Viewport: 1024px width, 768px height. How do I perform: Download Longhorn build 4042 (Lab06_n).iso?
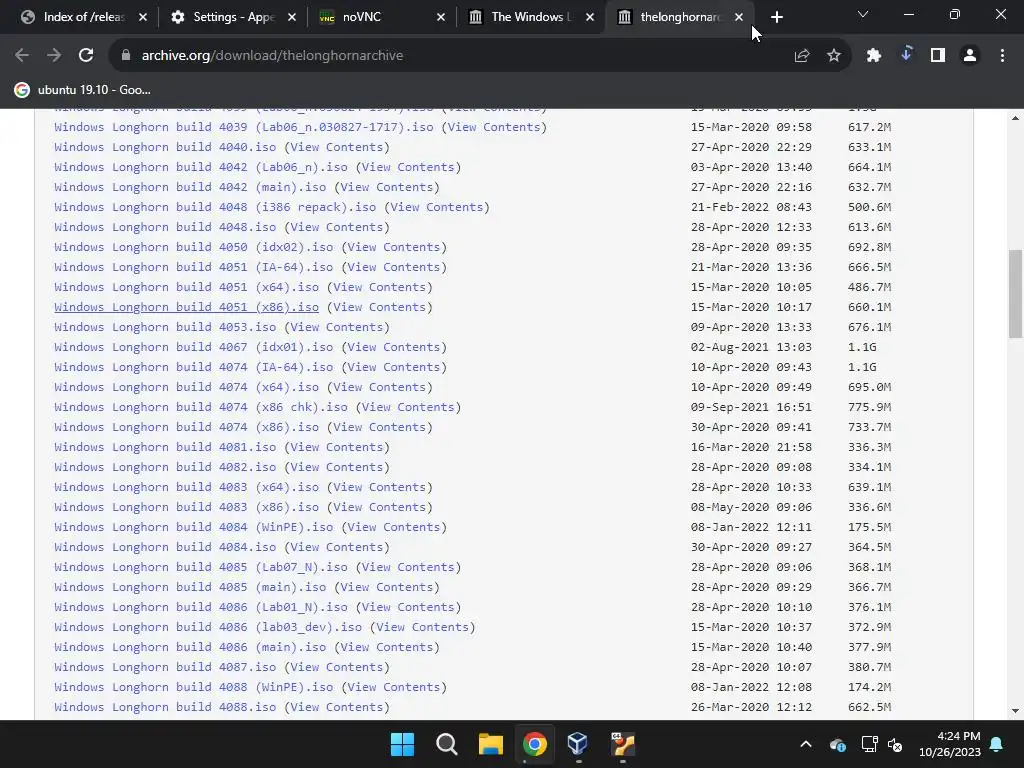(201, 167)
